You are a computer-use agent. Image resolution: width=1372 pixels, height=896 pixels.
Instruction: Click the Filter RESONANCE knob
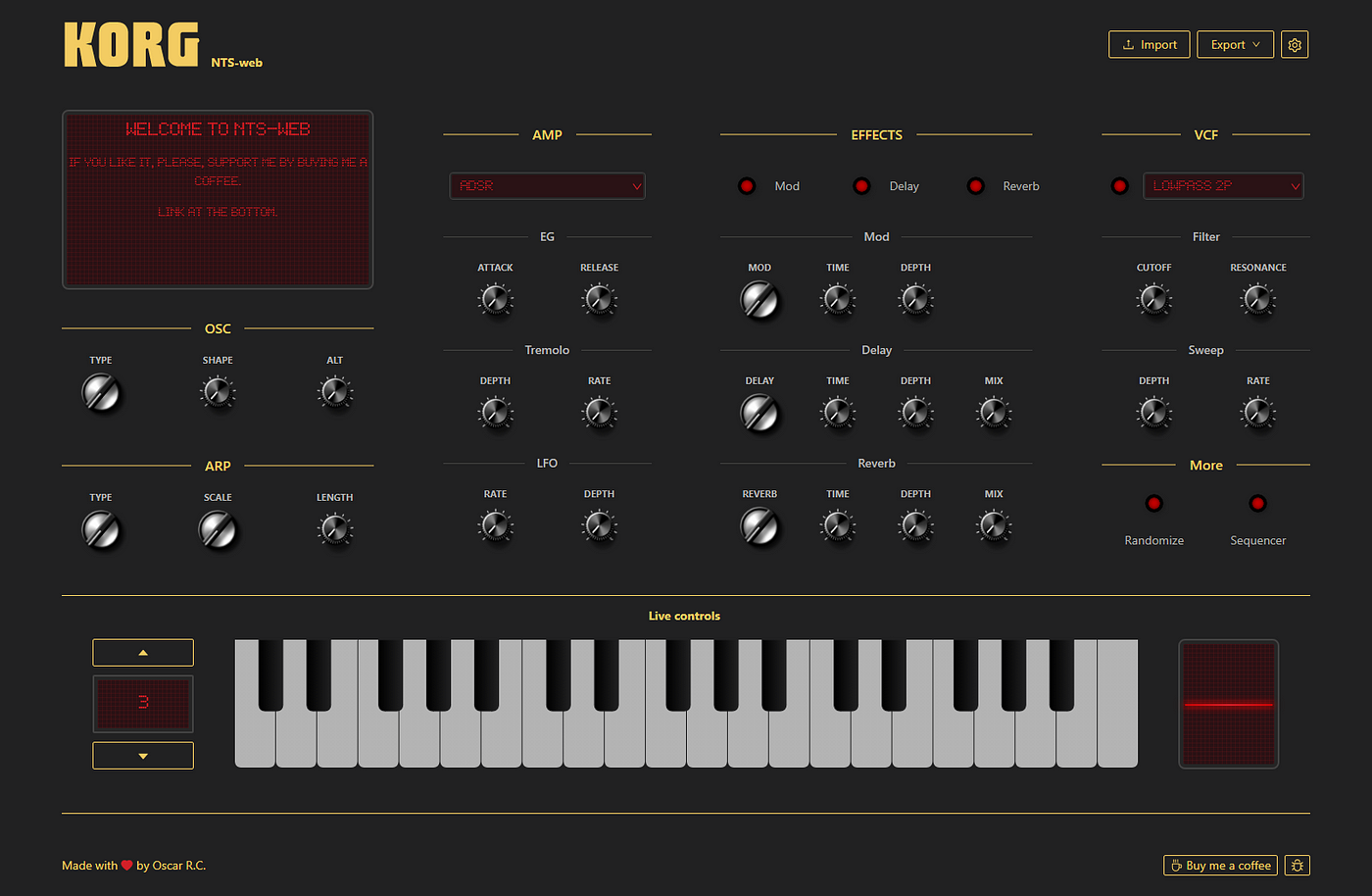(1258, 299)
